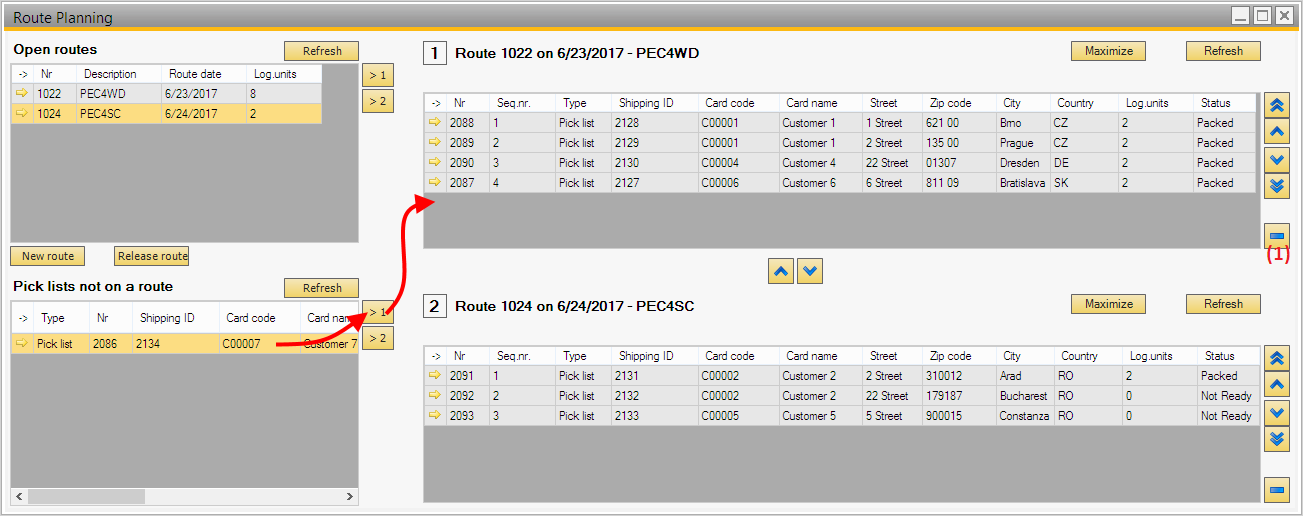Viewport: 1303px width, 516px height.
Task: Click down arrow between the two route panels
Action: pyautogui.click(x=810, y=271)
